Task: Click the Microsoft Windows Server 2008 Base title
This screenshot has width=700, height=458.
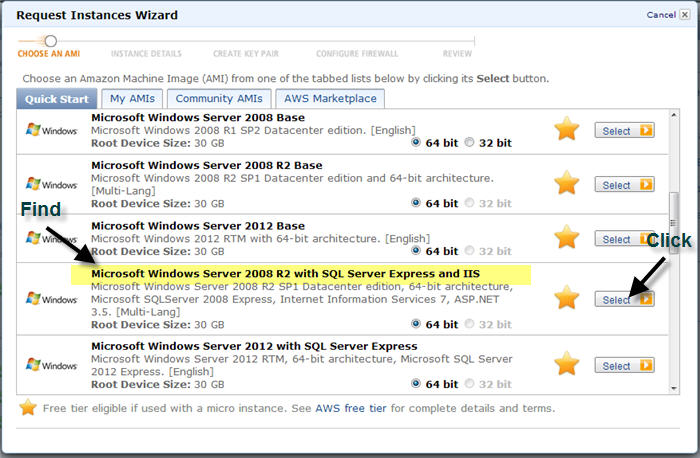Action: 198,117
